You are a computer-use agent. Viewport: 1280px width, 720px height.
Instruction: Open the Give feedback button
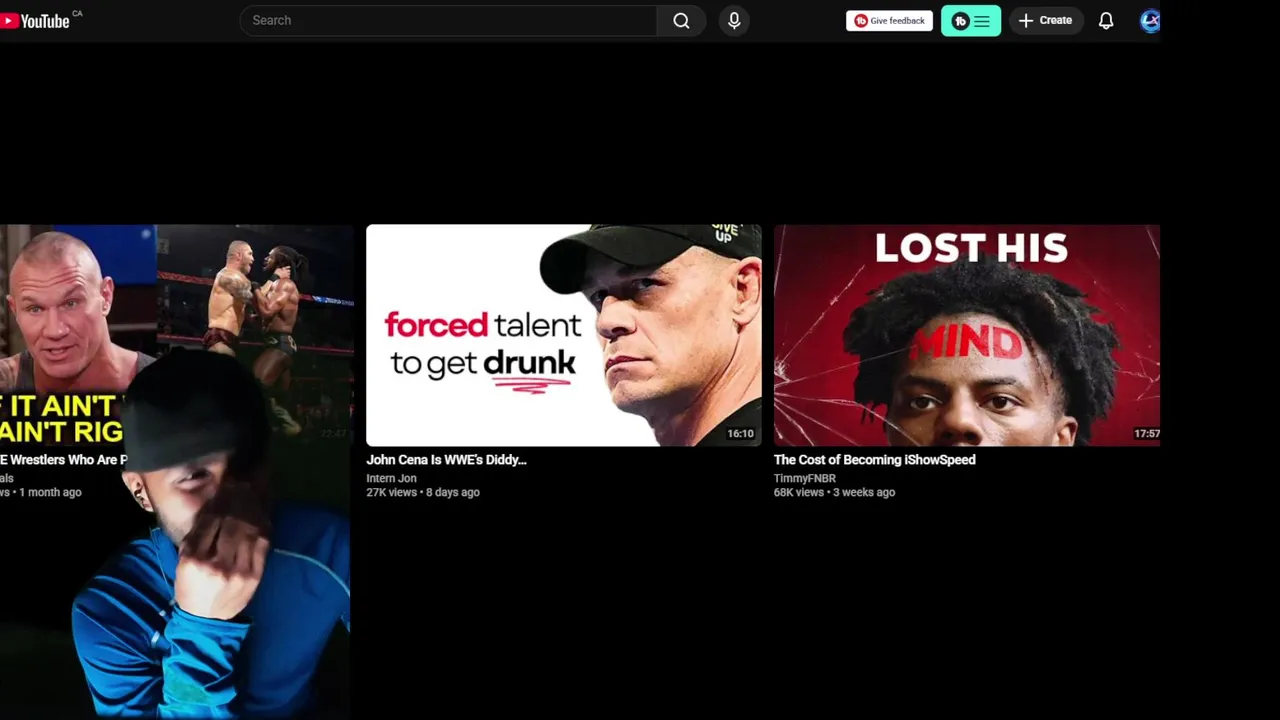(x=889, y=21)
